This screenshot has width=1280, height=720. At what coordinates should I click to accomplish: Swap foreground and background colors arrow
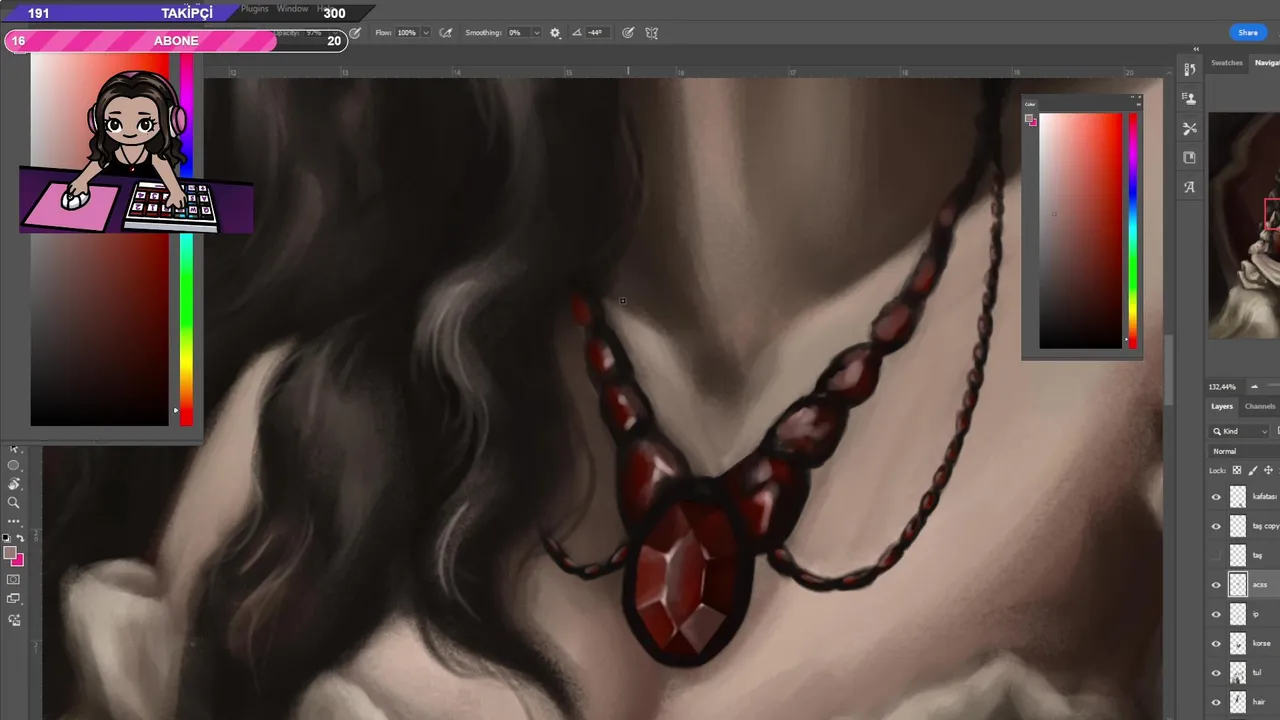tap(20, 539)
